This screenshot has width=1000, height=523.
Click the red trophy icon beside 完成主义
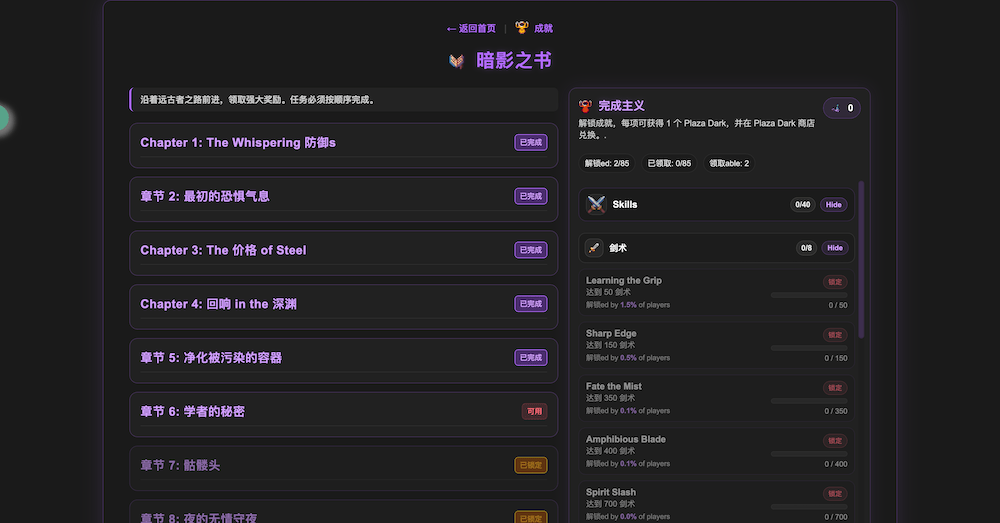coord(586,105)
